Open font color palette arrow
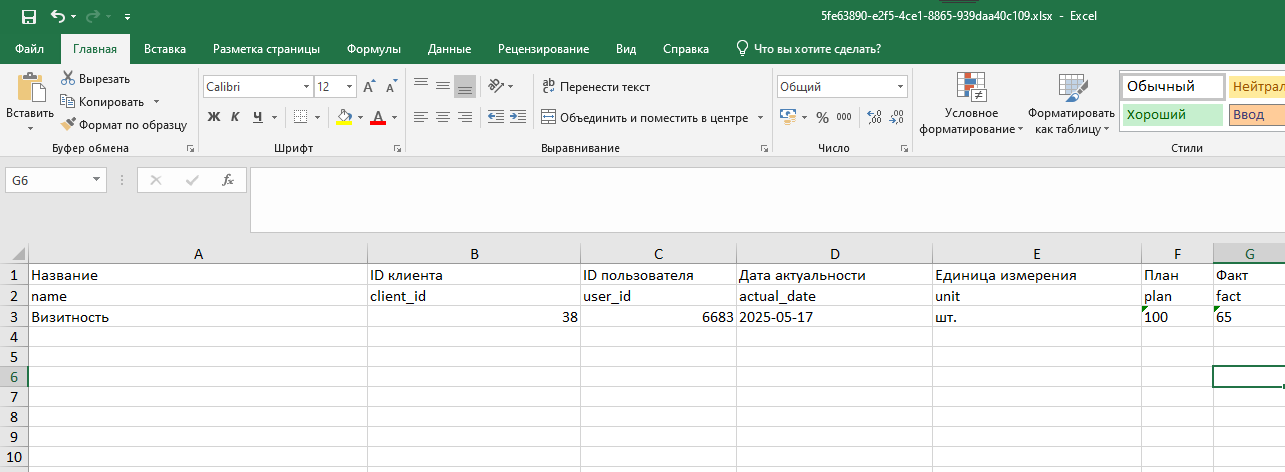1285x472 pixels. coord(395,117)
